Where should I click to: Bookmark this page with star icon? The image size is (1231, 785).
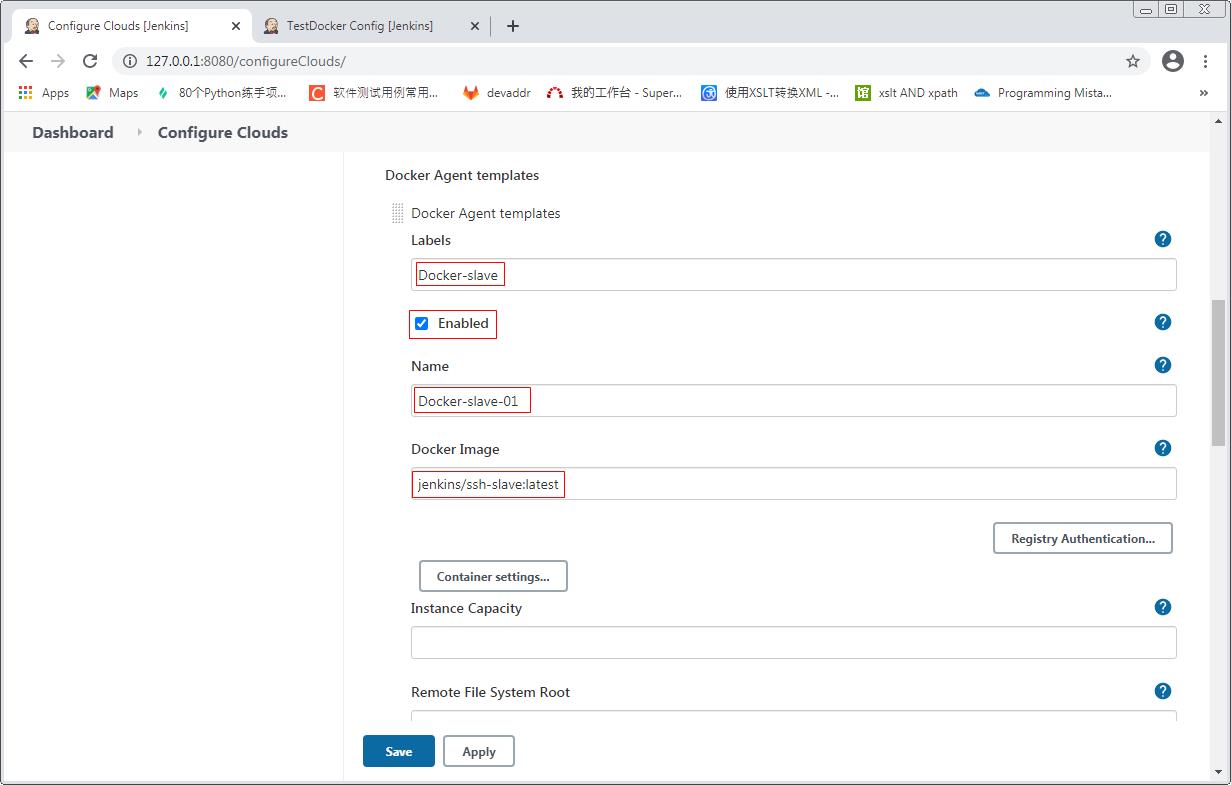pyautogui.click(x=1133, y=61)
